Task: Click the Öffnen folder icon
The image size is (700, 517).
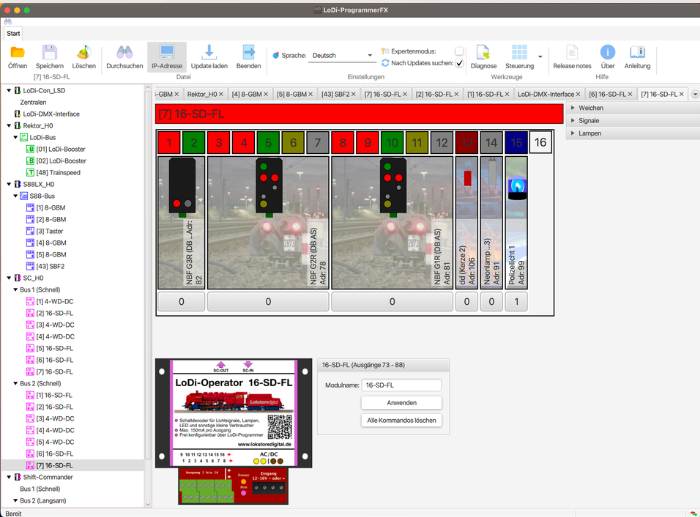Action: click(x=17, y=53)
